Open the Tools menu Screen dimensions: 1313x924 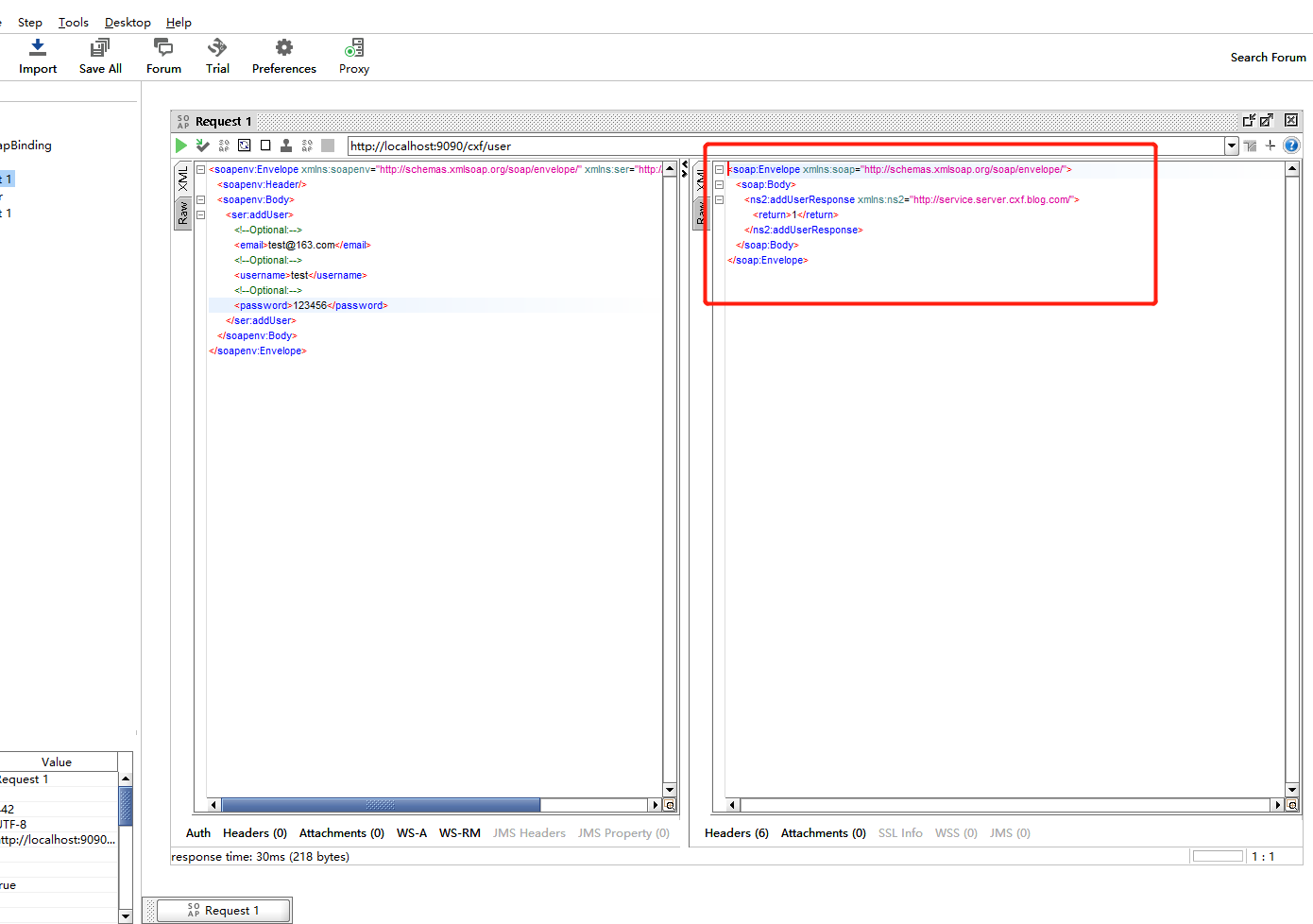pos(73,22)
